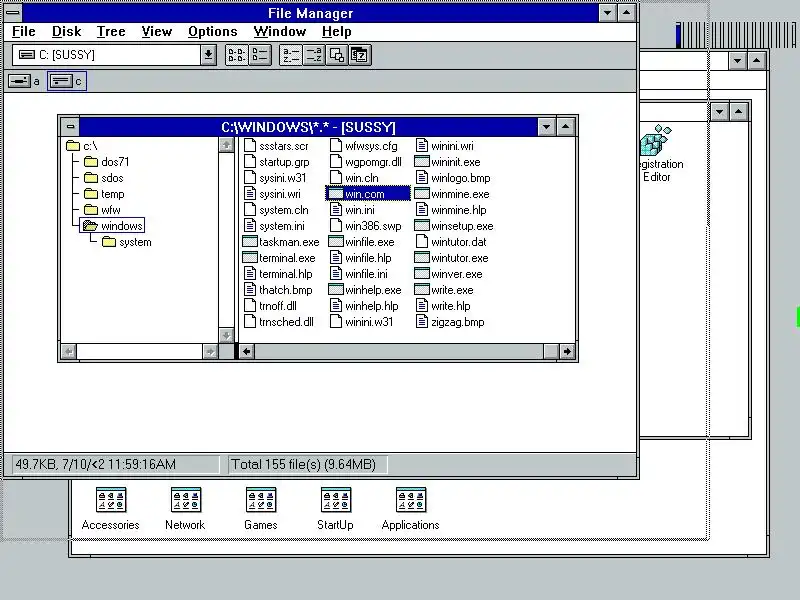Click the sort by type toolbar icon
The height and width of the screenshot is (600, 800).
pyautogui.click(x=313, y=55)
